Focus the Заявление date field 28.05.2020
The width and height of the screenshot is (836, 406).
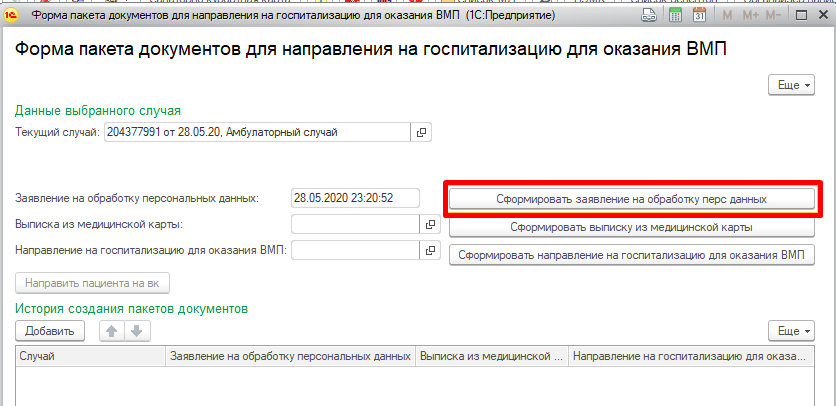(355, 198)
